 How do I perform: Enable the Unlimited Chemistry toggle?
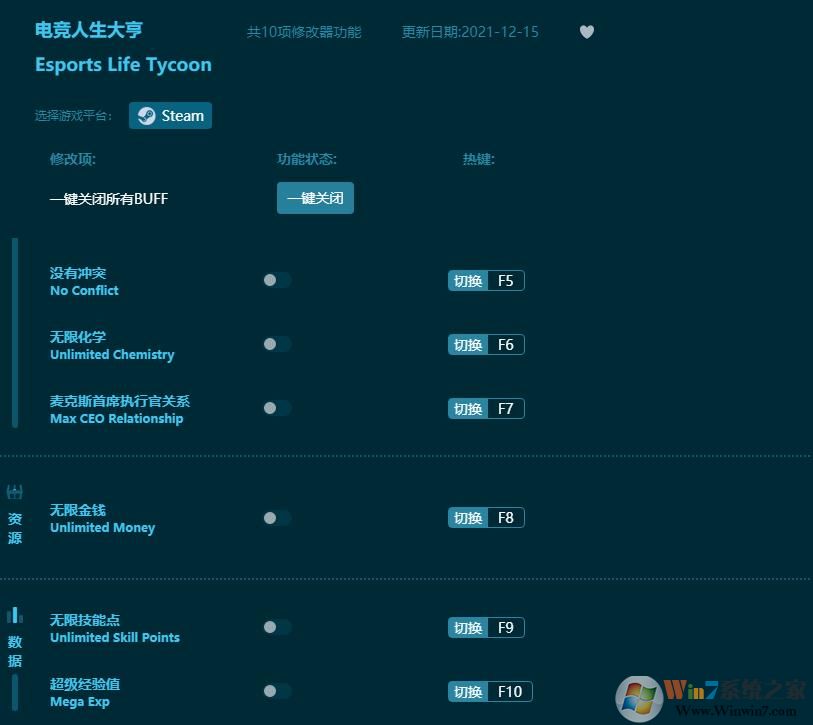pos(277,344)
